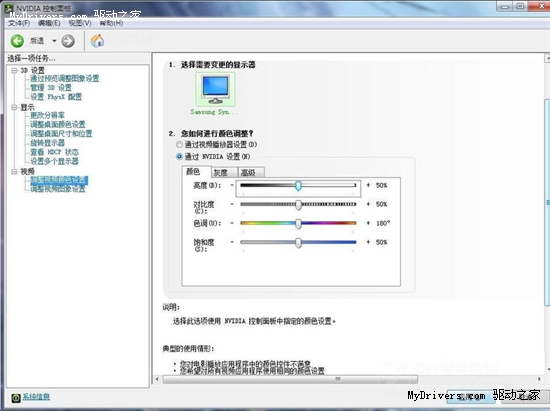Click the horizontal scrollbar thumb at bottom
550x411 pixels.
[290, 379]
